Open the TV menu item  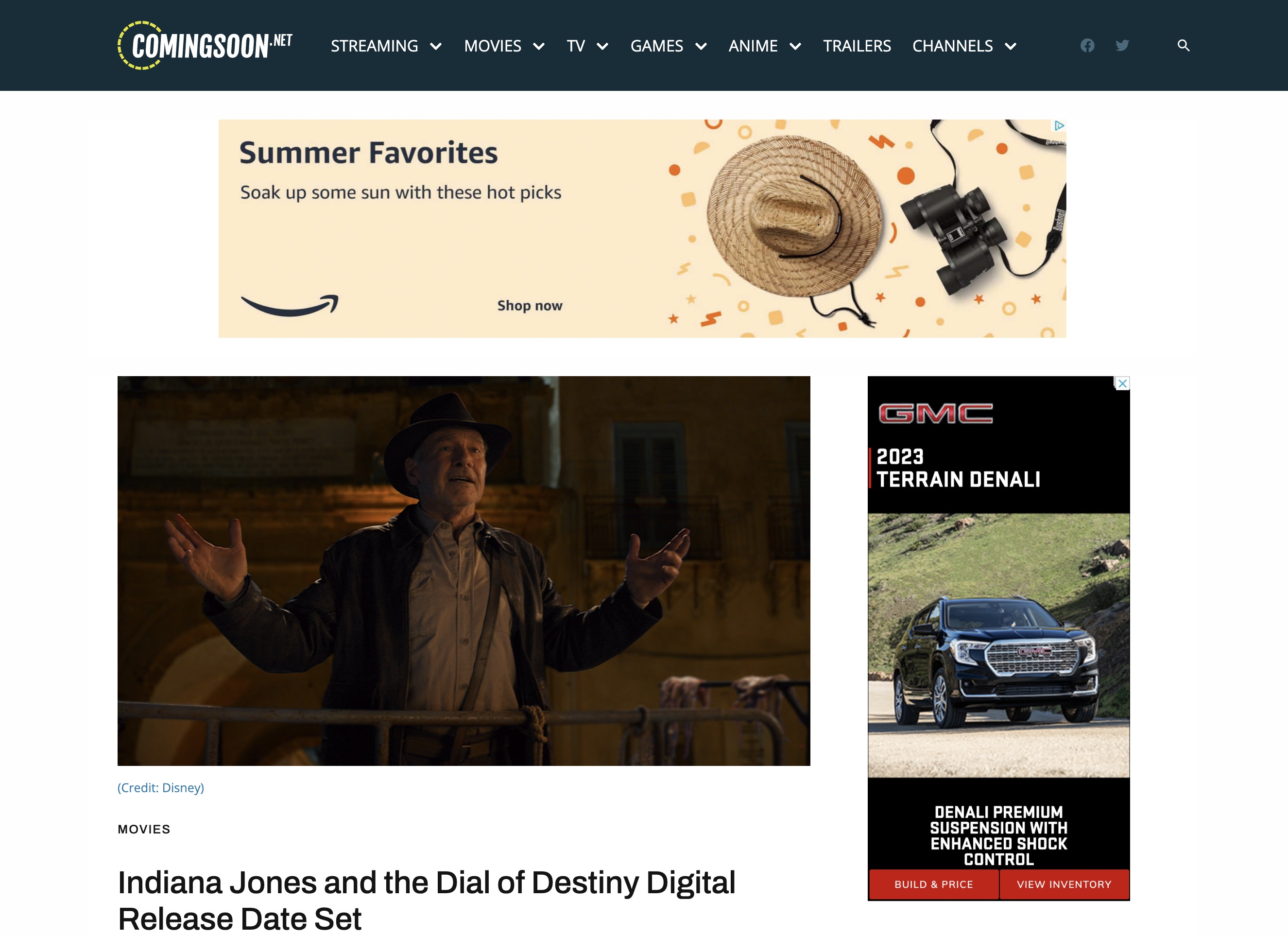pyautogui.click(x=575, y=46)
